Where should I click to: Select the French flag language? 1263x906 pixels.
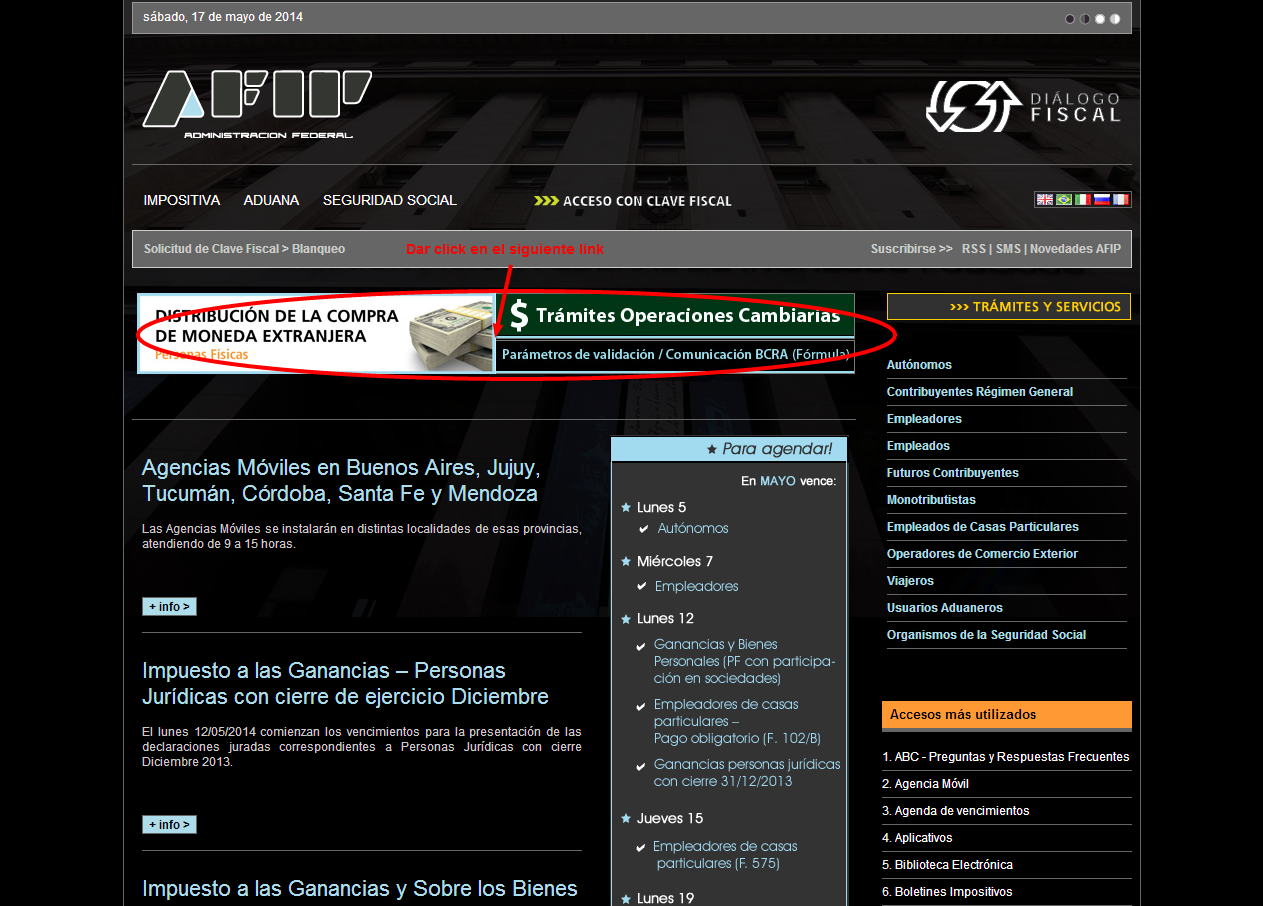(1121, 200)
